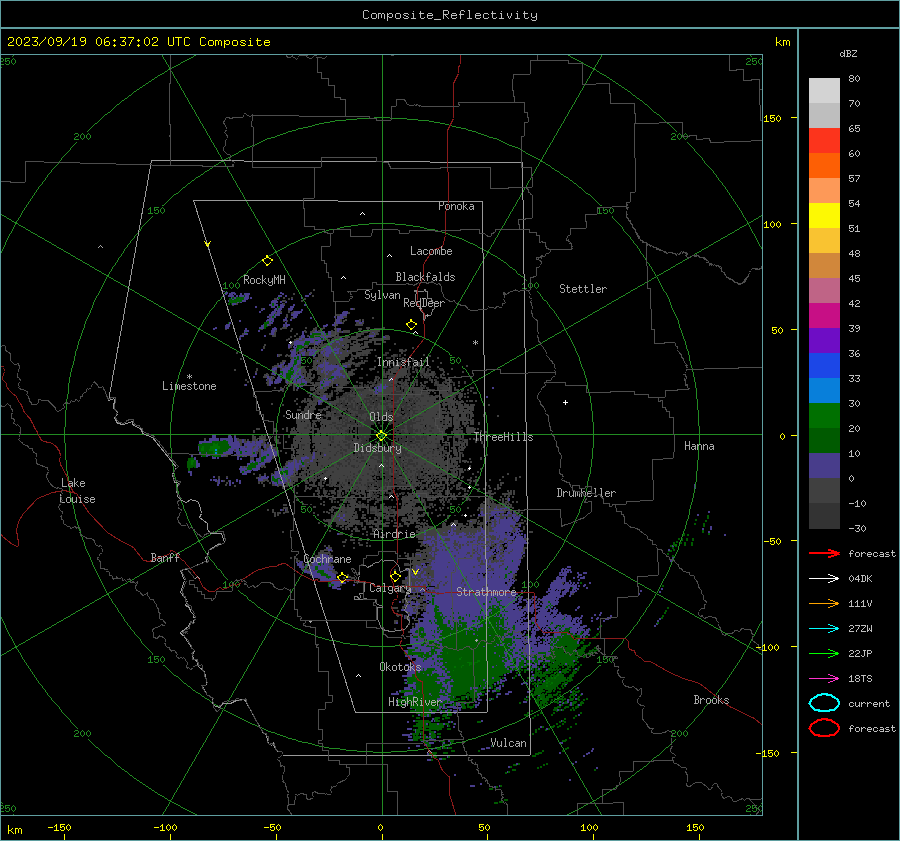Image resolution: width=900 pixels, height=841 pixels.
Task: Click the Drumheller city label
Action: (x=586, y=493)
